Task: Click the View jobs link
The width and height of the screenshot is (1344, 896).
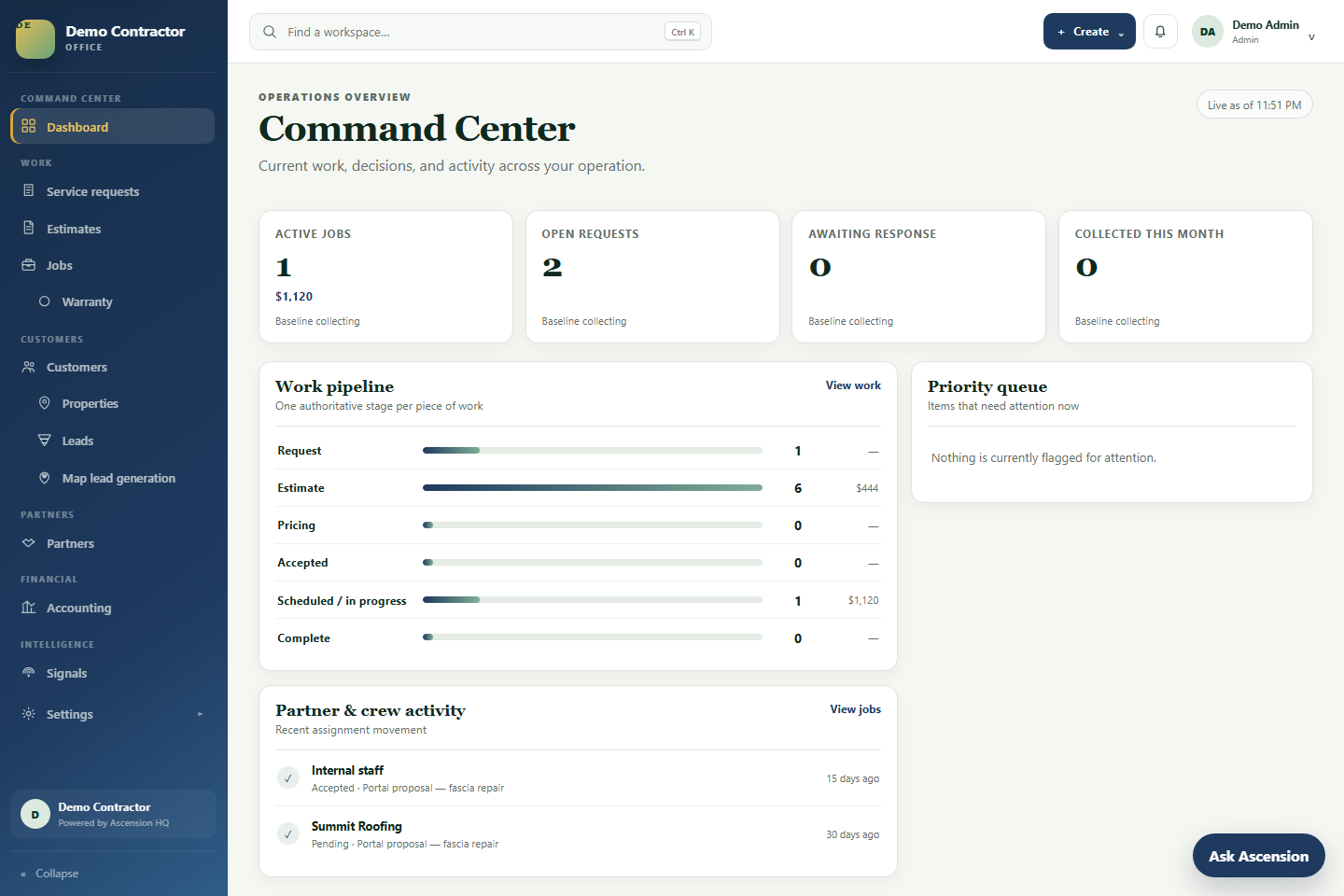Action: coord(855,709)
